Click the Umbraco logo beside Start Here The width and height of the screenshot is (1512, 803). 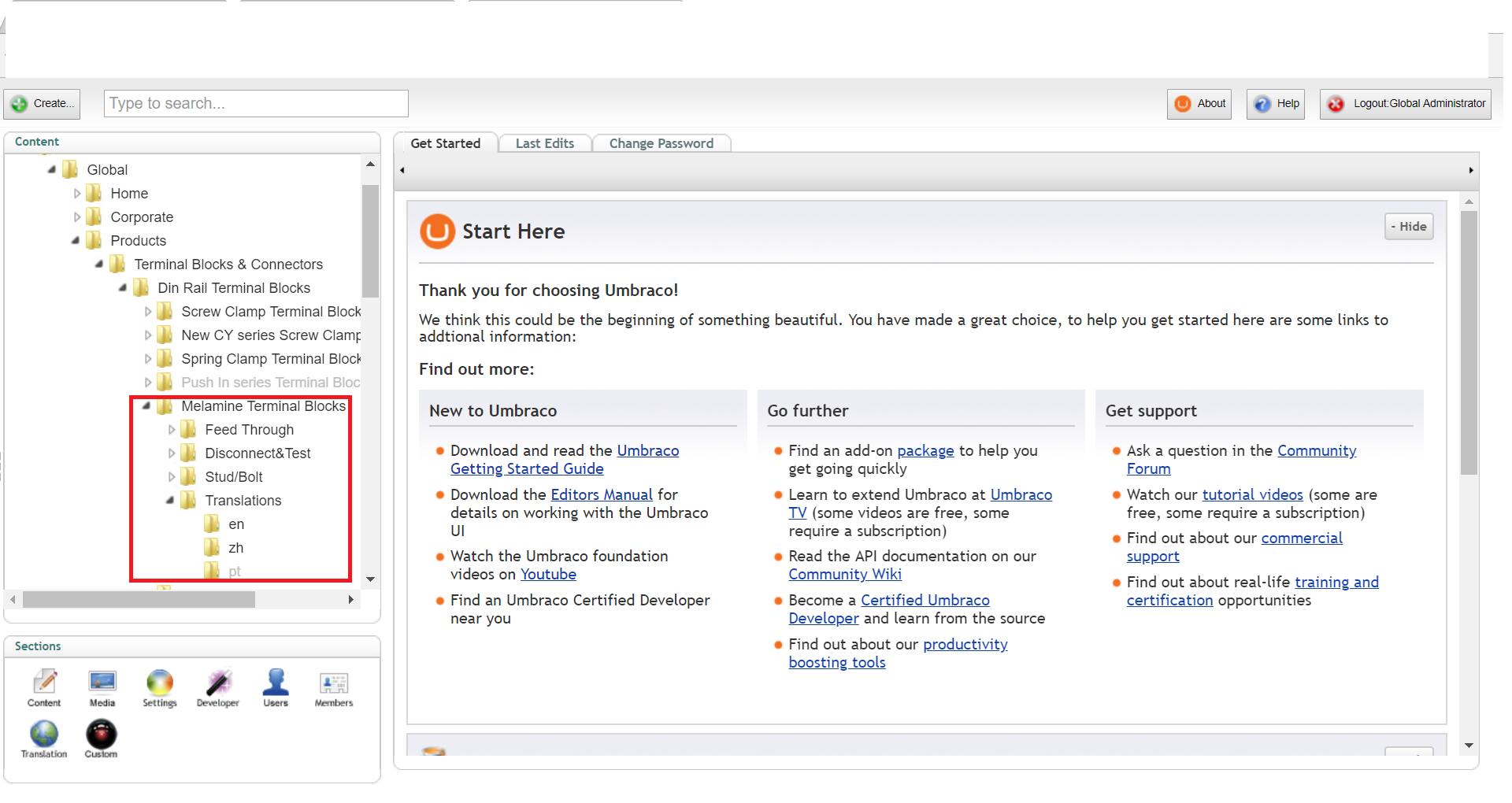tap(437, 231)
